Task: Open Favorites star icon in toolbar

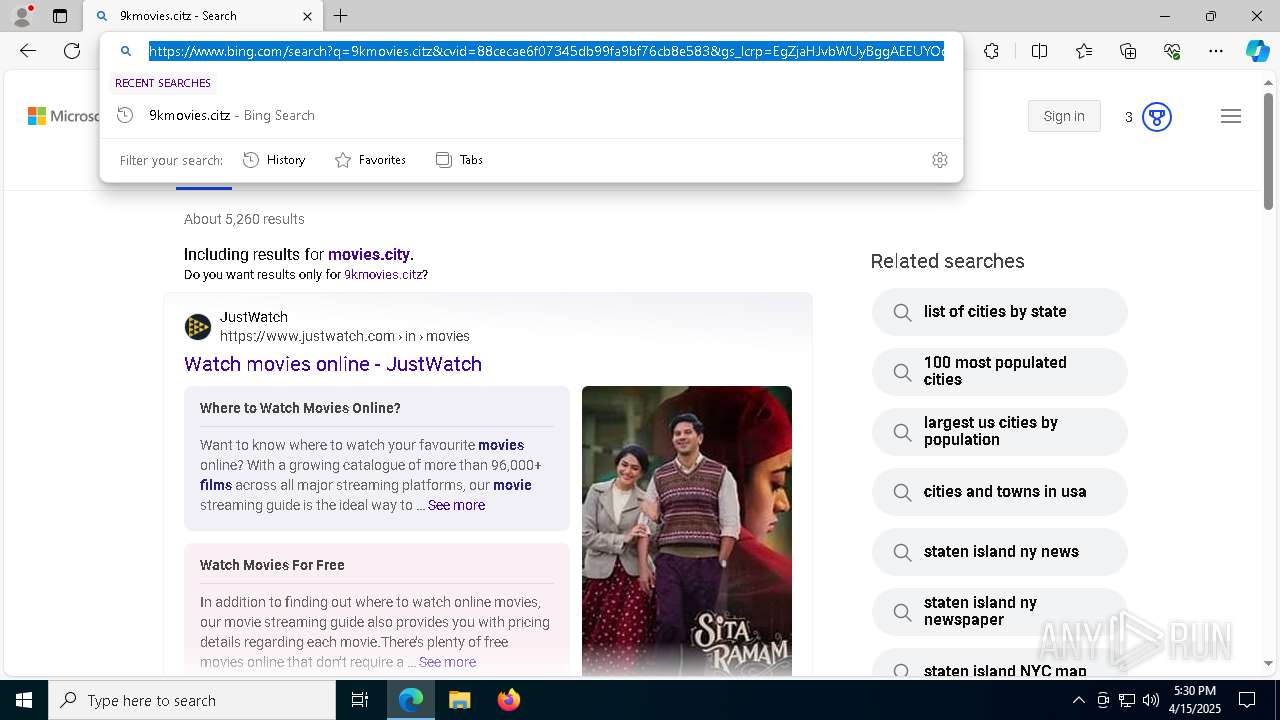Action: pos(1084,51)
